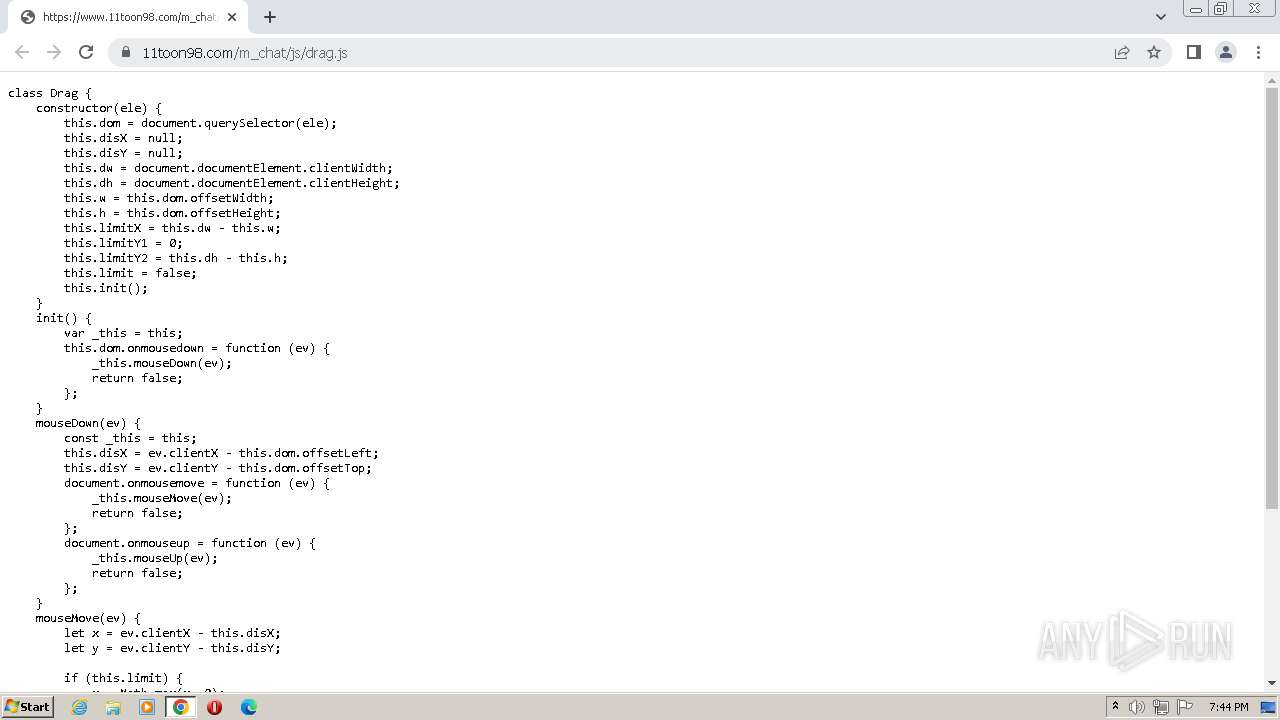The width and height of the screenshot is (1280, 720).
Task: Click the '_this.mouseMove(ev);' line
Action: click(x=162, y=498)
